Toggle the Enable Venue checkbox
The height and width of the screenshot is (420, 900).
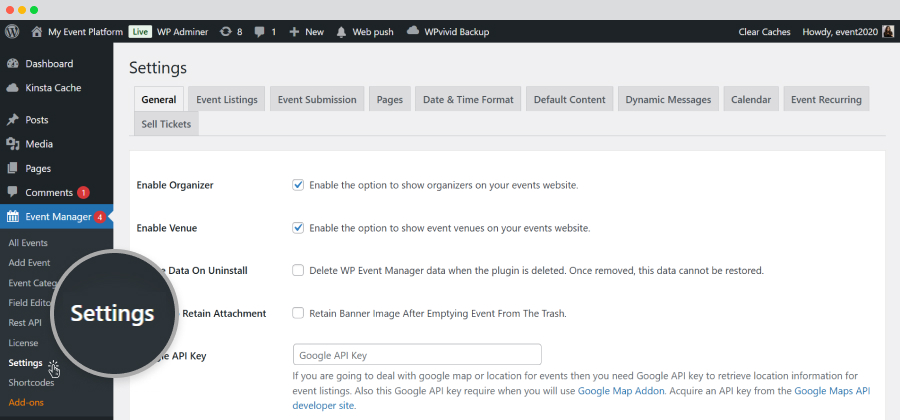coord(298,228)
